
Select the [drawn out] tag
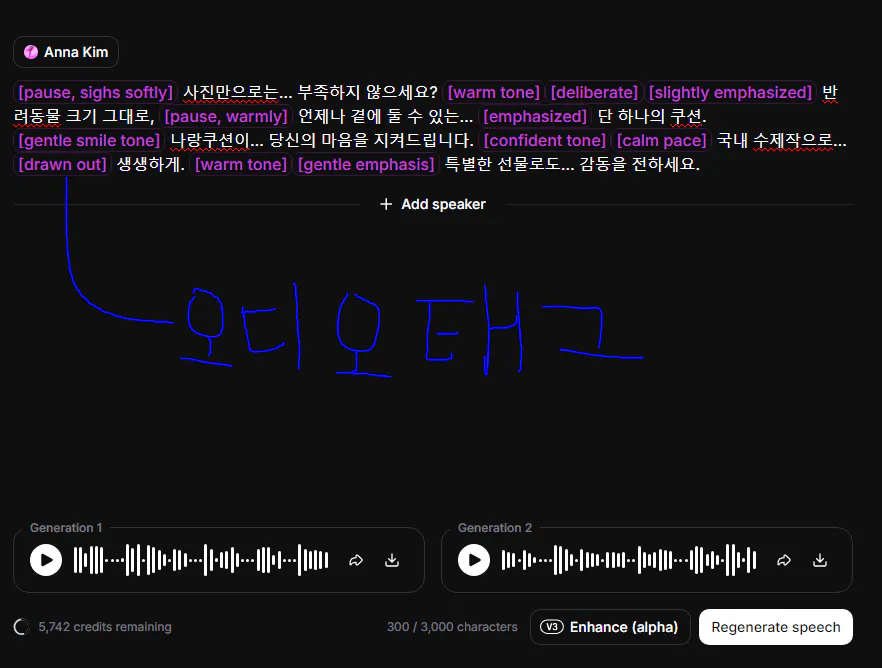(62, 165)
